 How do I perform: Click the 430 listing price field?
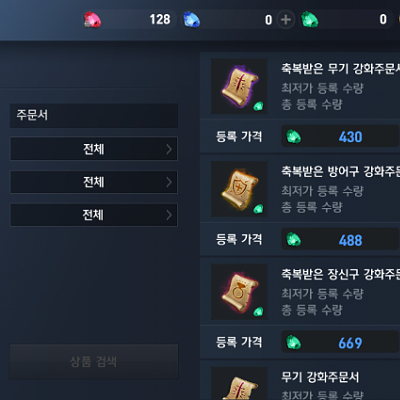[x=340, y=137]
